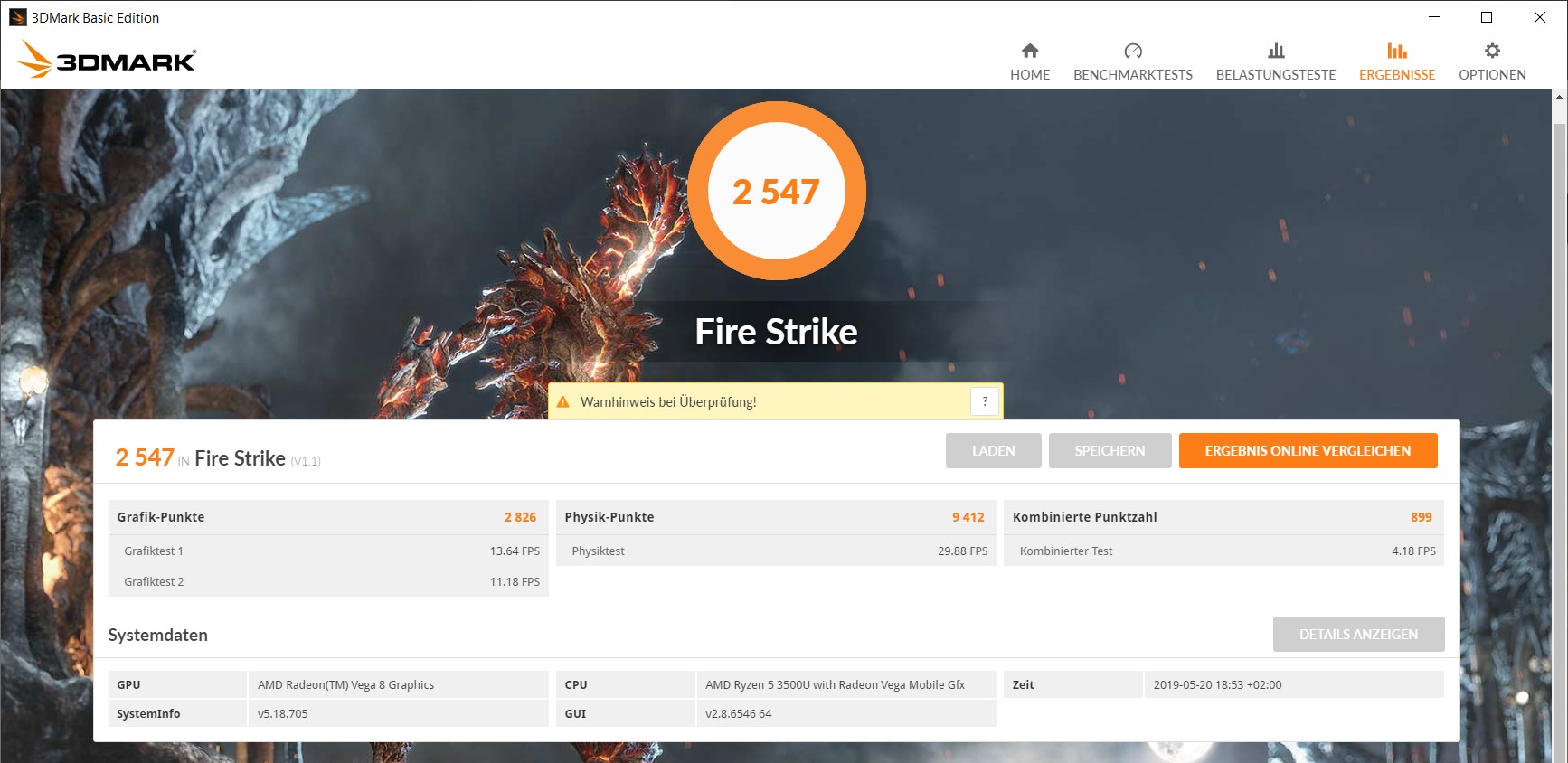Click the Zeit label cell

(x=1072, y=684)
